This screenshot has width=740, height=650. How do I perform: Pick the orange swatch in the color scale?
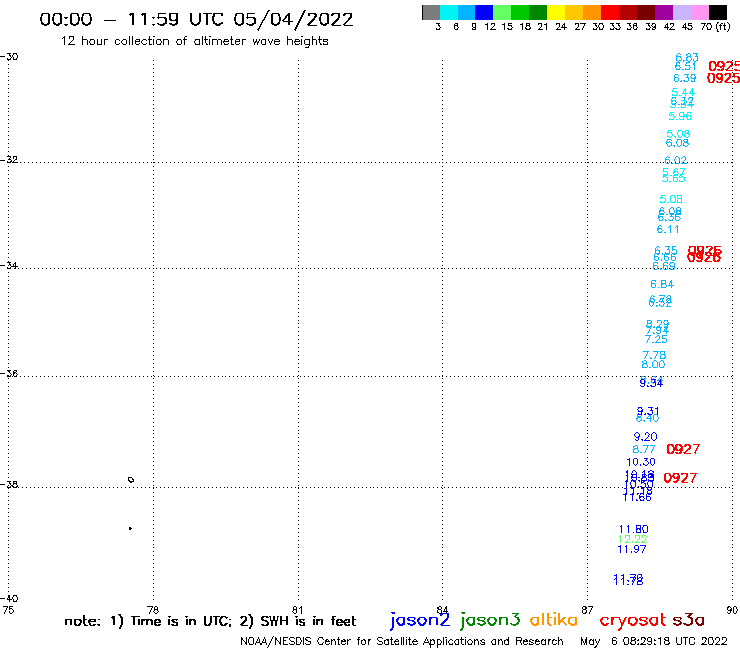coord(592,12)
